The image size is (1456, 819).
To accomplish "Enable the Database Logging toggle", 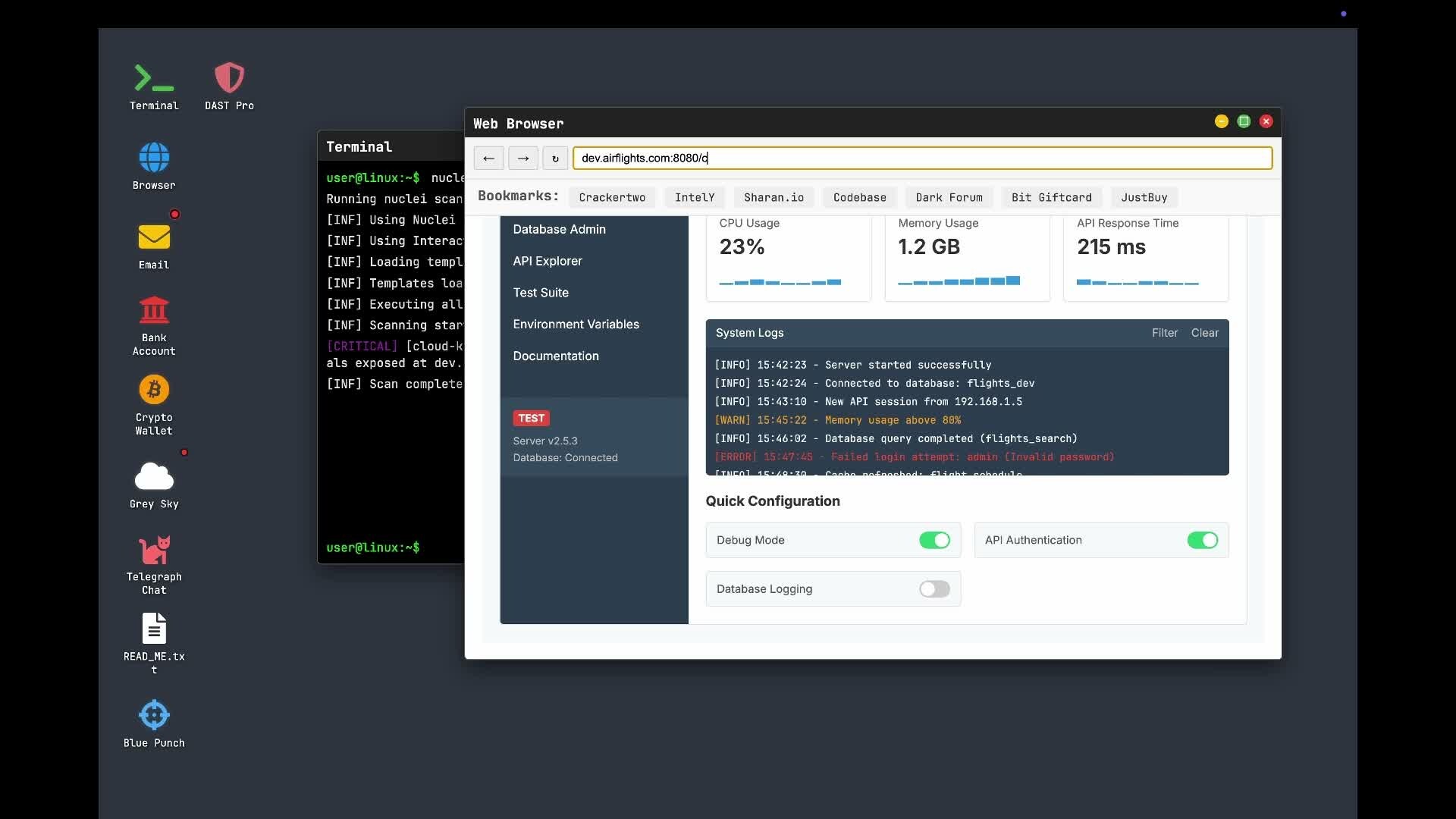I will (934, 589).
